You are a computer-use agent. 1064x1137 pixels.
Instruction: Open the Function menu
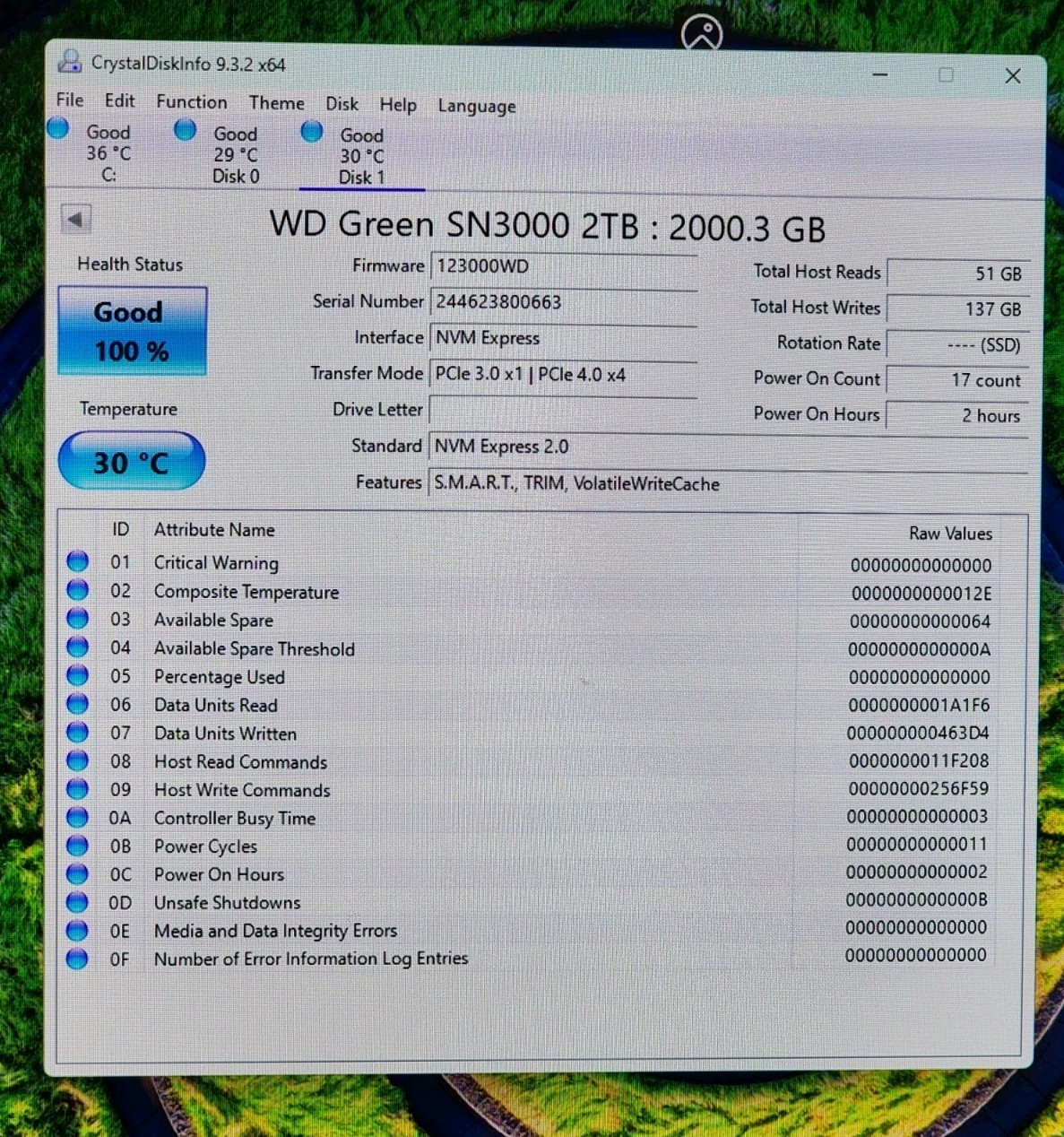tap(192, 102)
